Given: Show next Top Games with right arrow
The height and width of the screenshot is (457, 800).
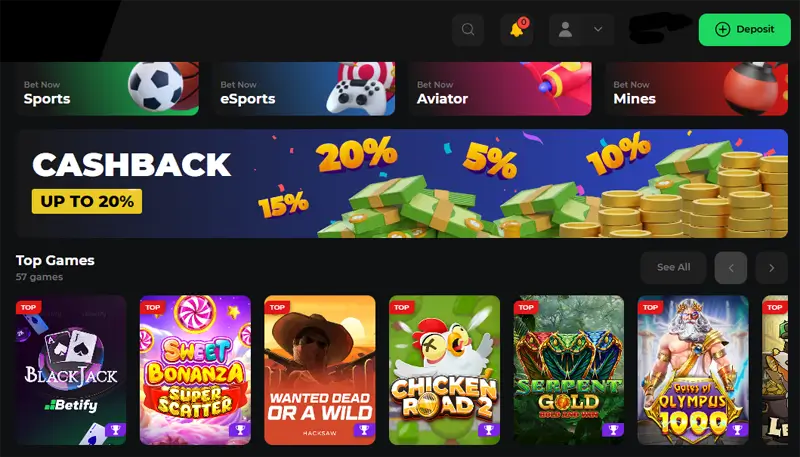Looking at the screenshot, I should click(771, 268).
